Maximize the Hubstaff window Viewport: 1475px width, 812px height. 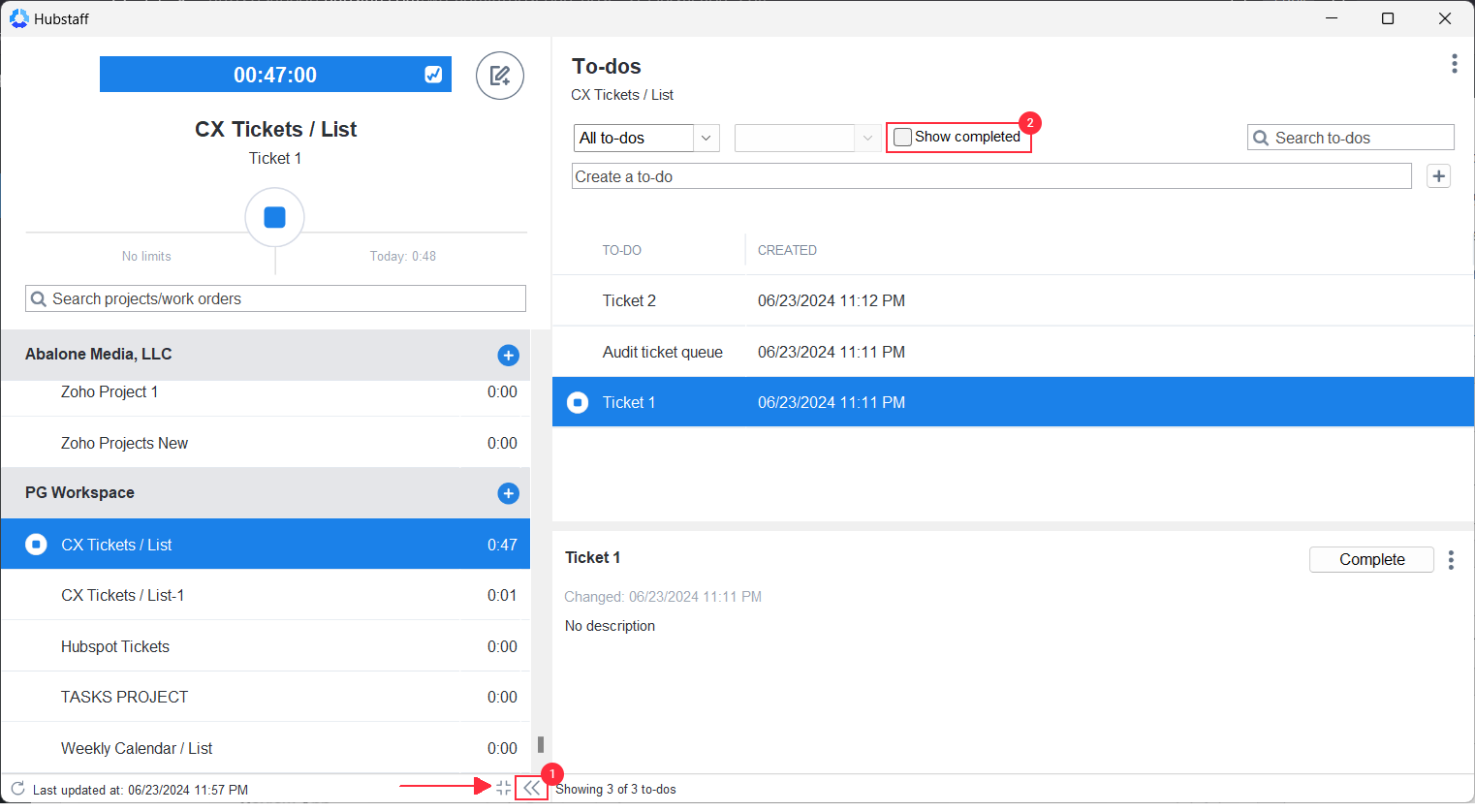pos(1388,18)
